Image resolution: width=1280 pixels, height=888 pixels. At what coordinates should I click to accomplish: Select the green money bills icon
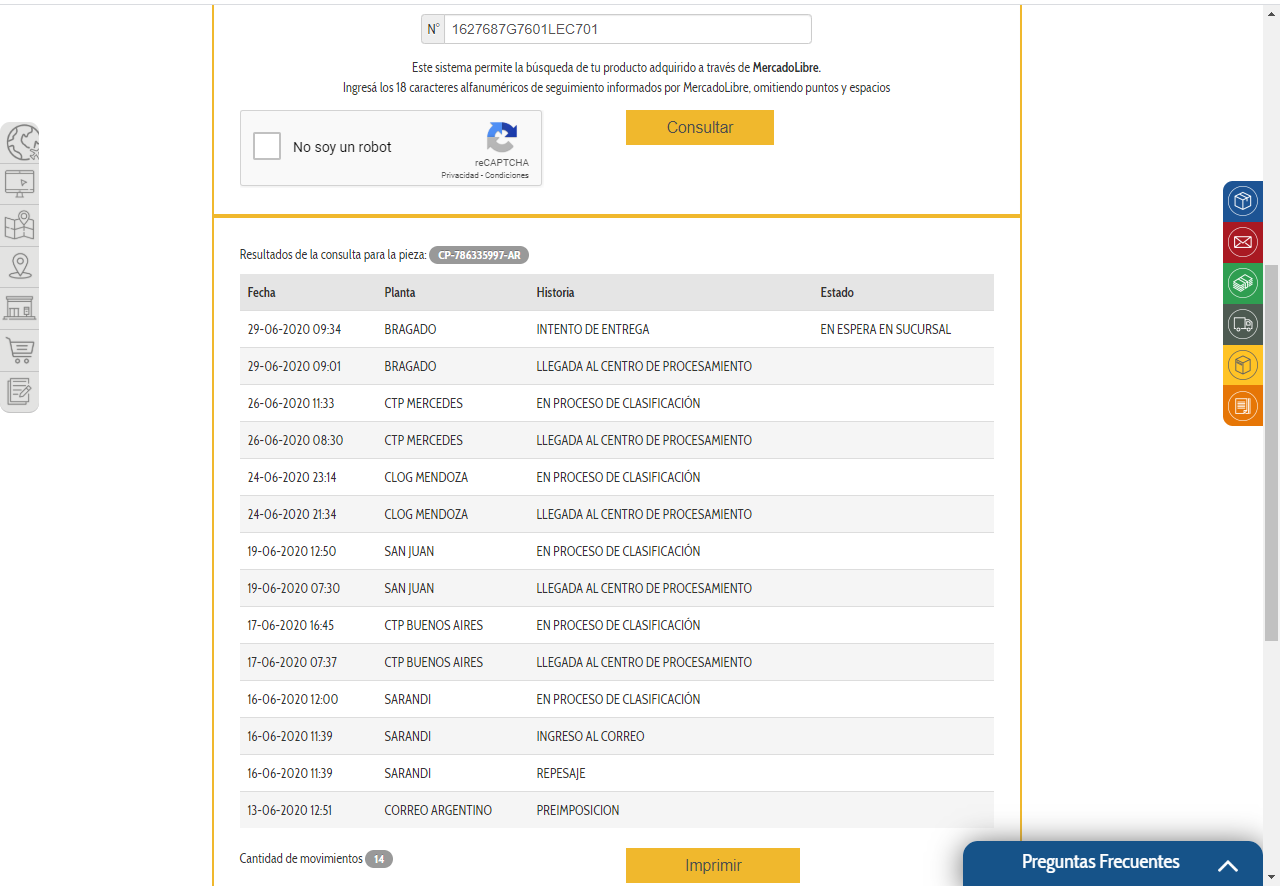(x=1242, y=283)
